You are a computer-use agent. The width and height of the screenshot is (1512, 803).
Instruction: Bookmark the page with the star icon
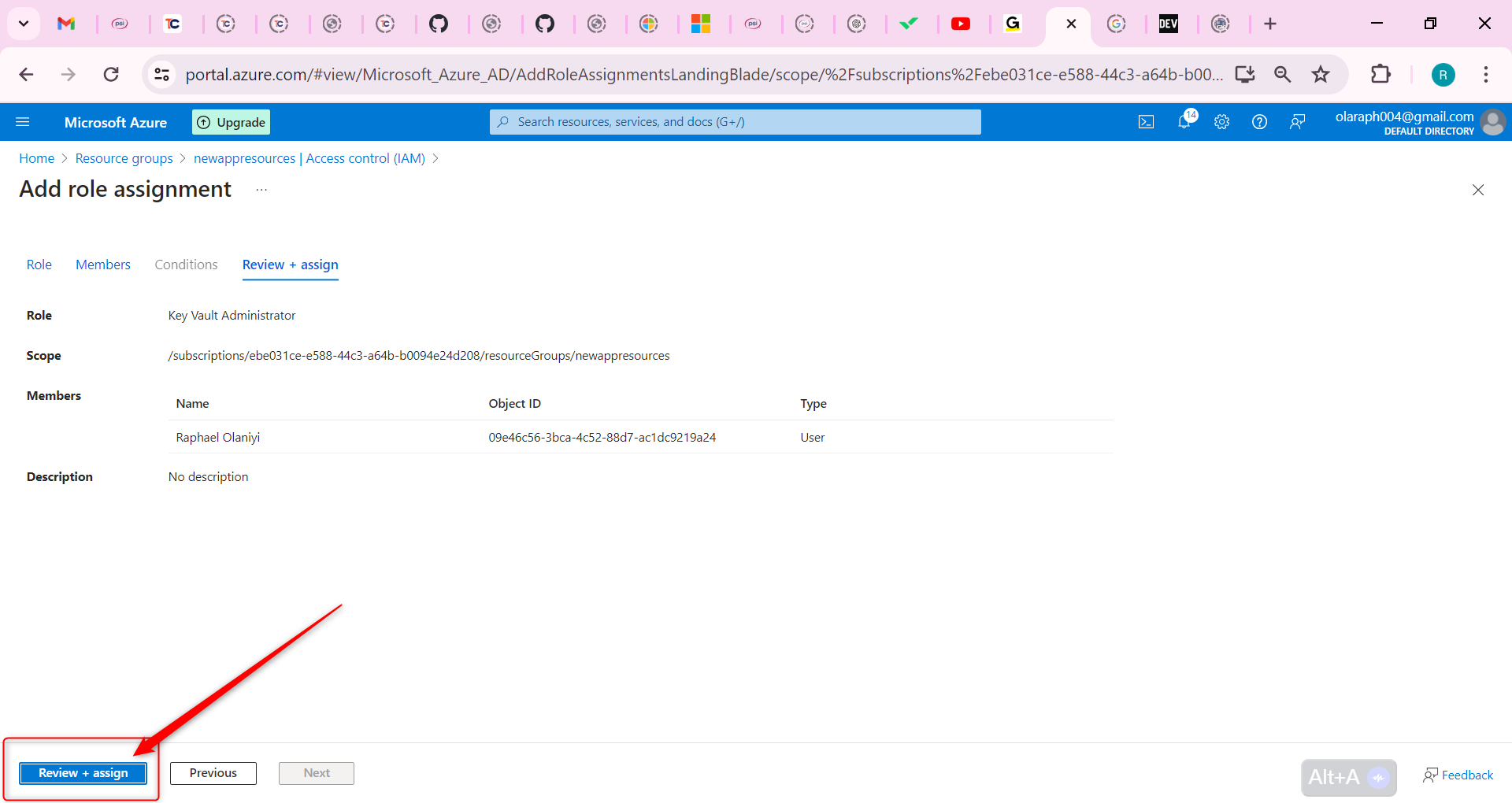coord(1321,74)
